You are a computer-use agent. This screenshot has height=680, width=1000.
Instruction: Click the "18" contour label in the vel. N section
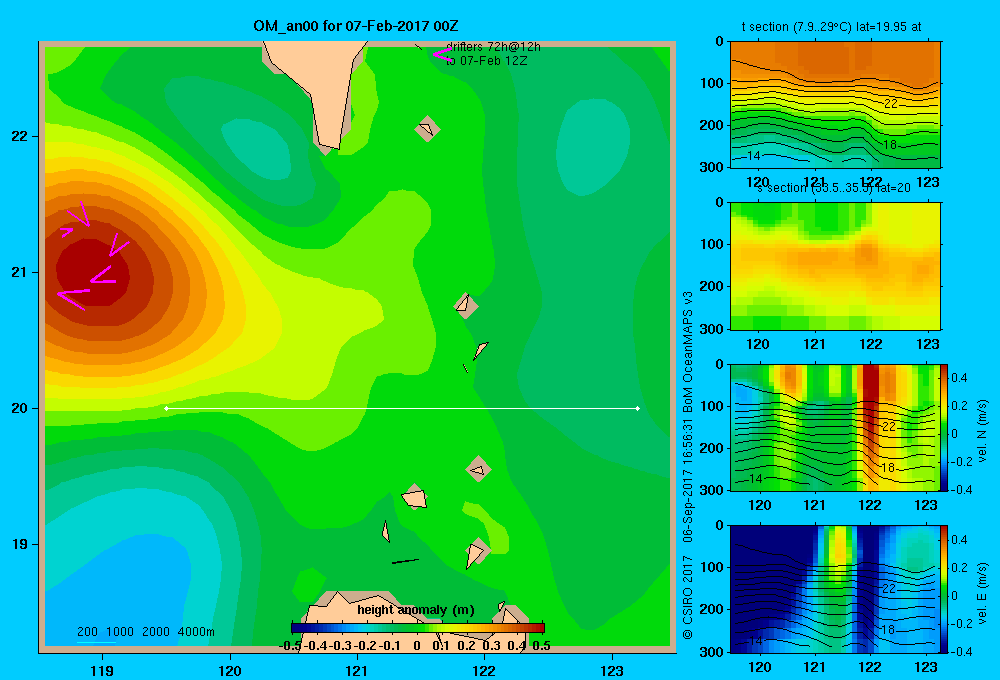pyautogui.click(x=888, y=468)
